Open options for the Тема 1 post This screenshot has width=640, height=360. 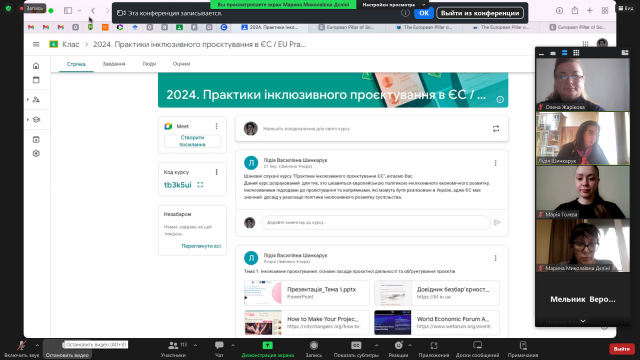(496, 258)
